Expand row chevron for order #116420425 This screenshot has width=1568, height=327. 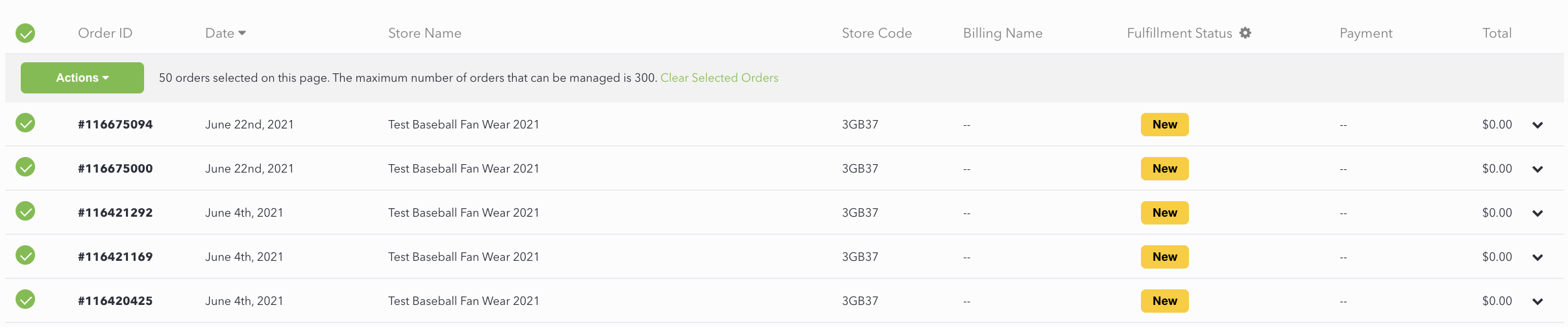pyautogui.click(x=1537, y=302)
